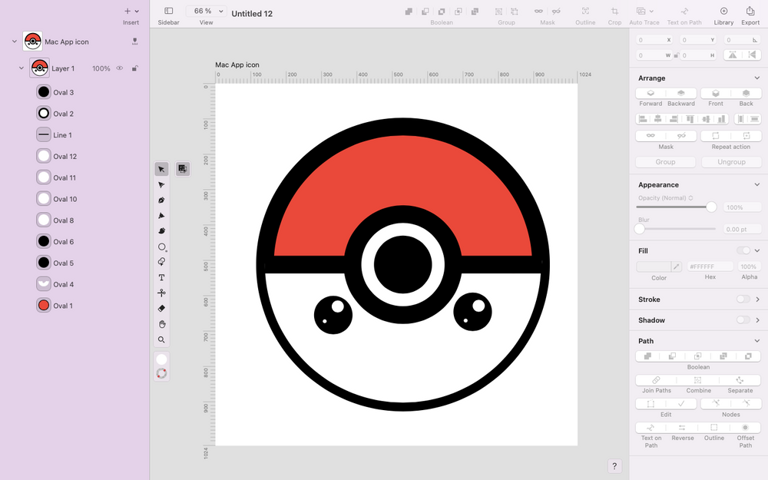Expand the Stroke section chevron
The image size is (768, 480).
(x=757, y=299)
